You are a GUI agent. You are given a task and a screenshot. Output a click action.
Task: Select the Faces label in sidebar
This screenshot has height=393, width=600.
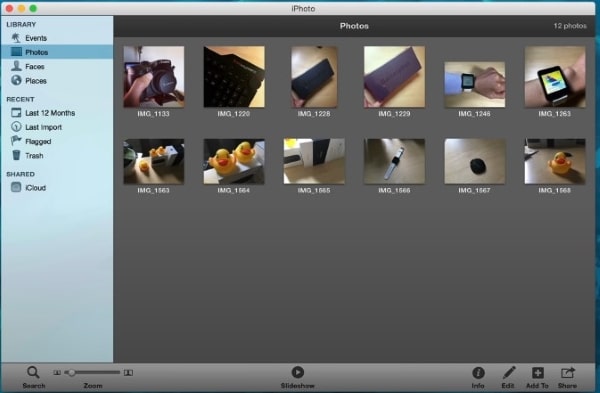pyautogui.click(x=35, y=67)
